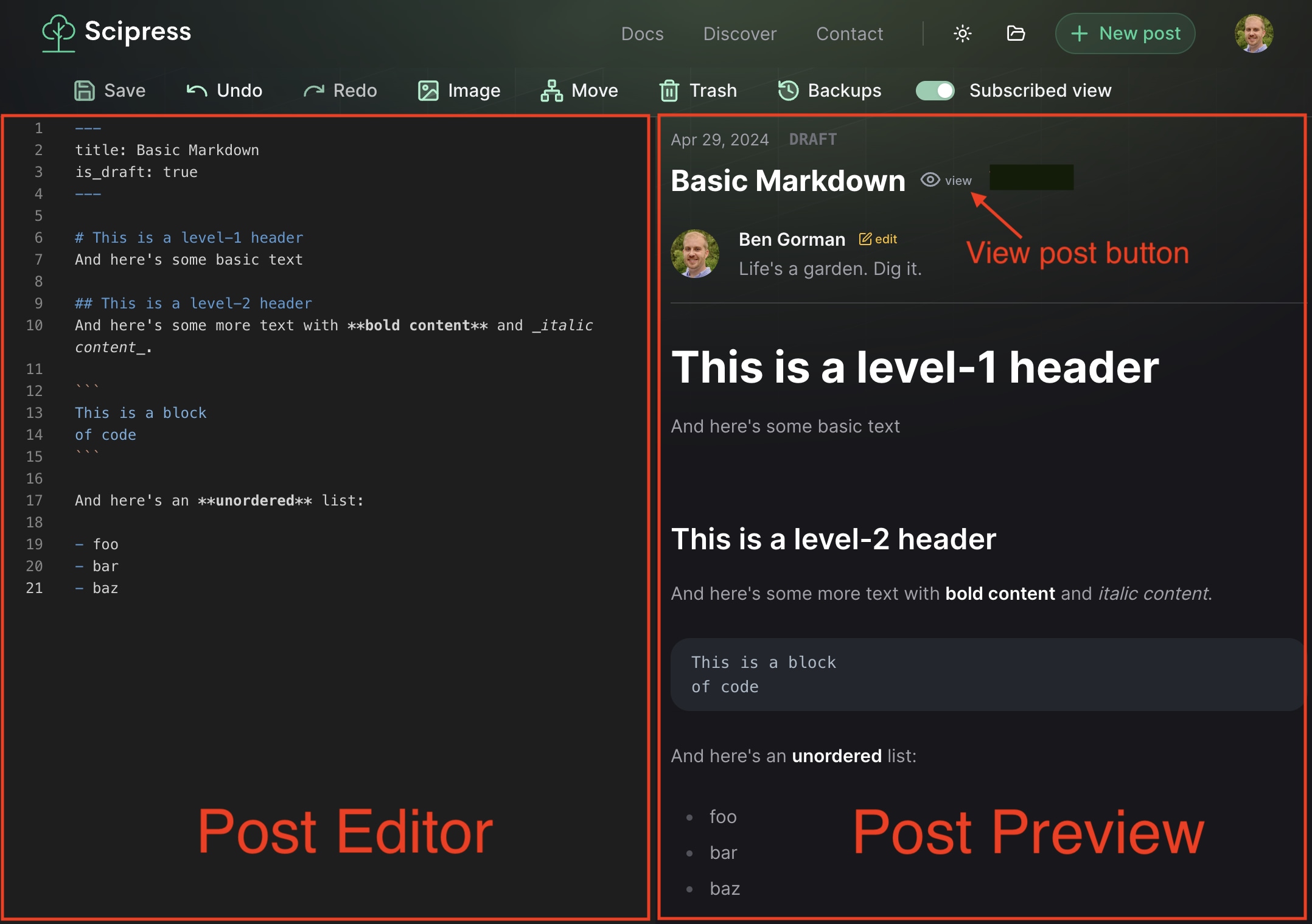The image size is (1312, 924).
Task: Open the user profile avatar in header
Action: pyautogui.click(x=1254, y=33)
